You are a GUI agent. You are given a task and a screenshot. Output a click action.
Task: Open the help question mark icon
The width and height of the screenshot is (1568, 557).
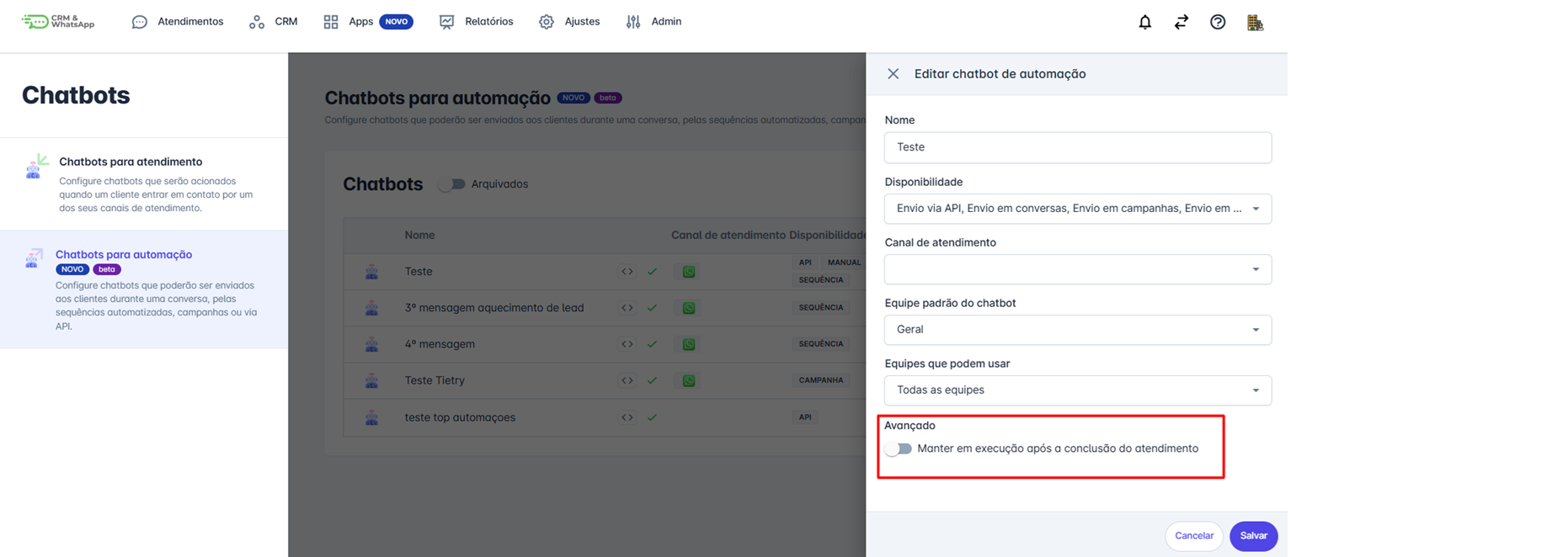tap(1218, 23)
